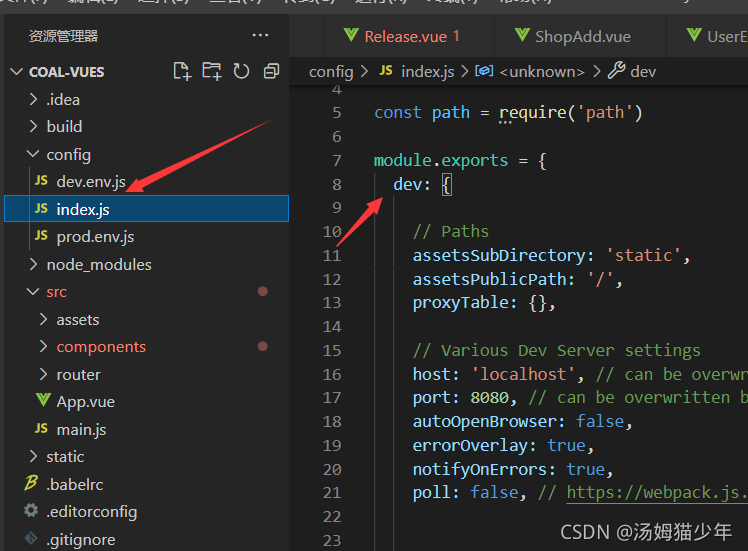Expand the .idea folder
Image resolution: width=748 pixels, height=551 pixels.
33,99
